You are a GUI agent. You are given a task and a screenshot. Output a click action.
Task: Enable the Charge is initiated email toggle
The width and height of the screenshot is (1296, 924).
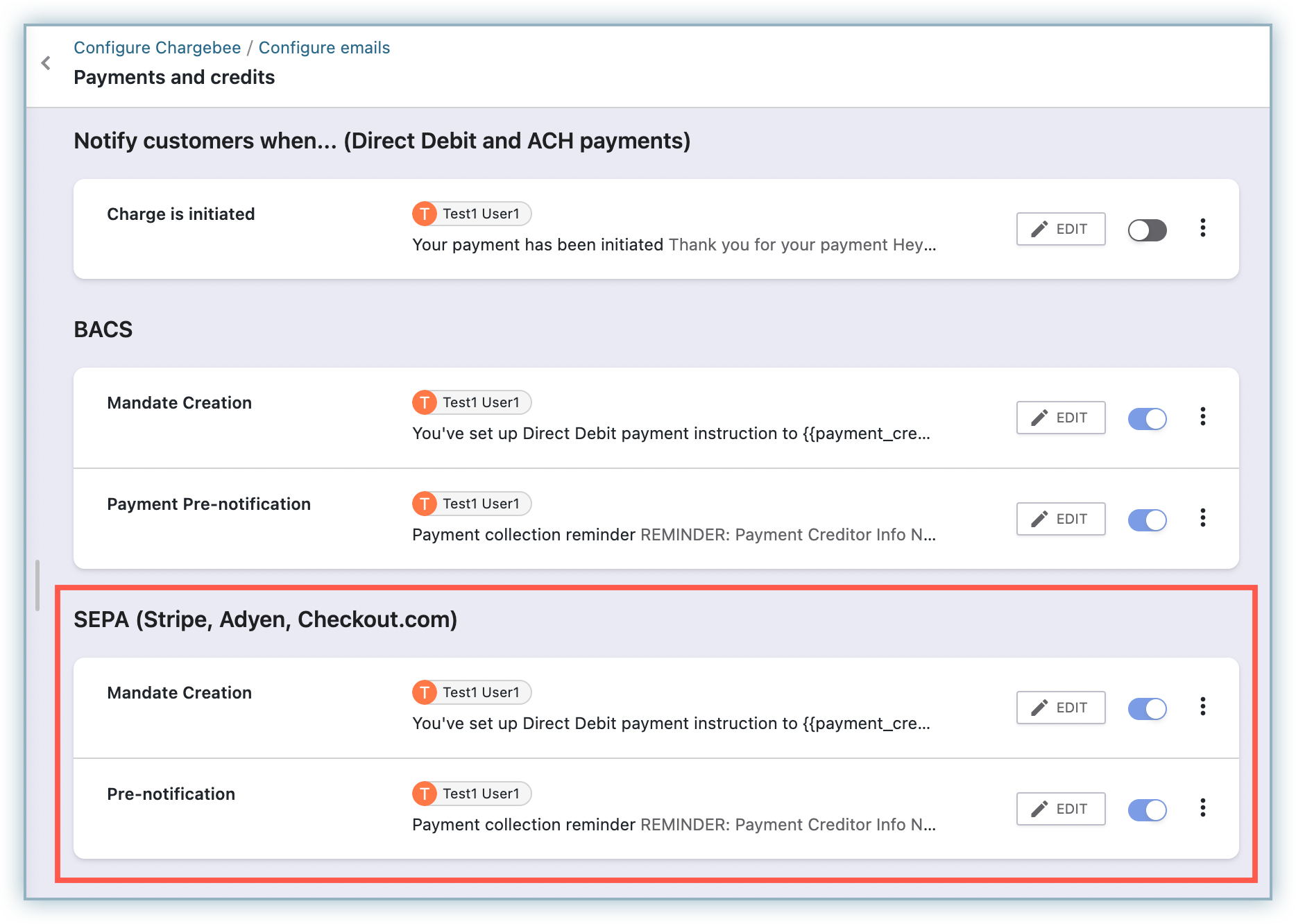click(1147, 230)
